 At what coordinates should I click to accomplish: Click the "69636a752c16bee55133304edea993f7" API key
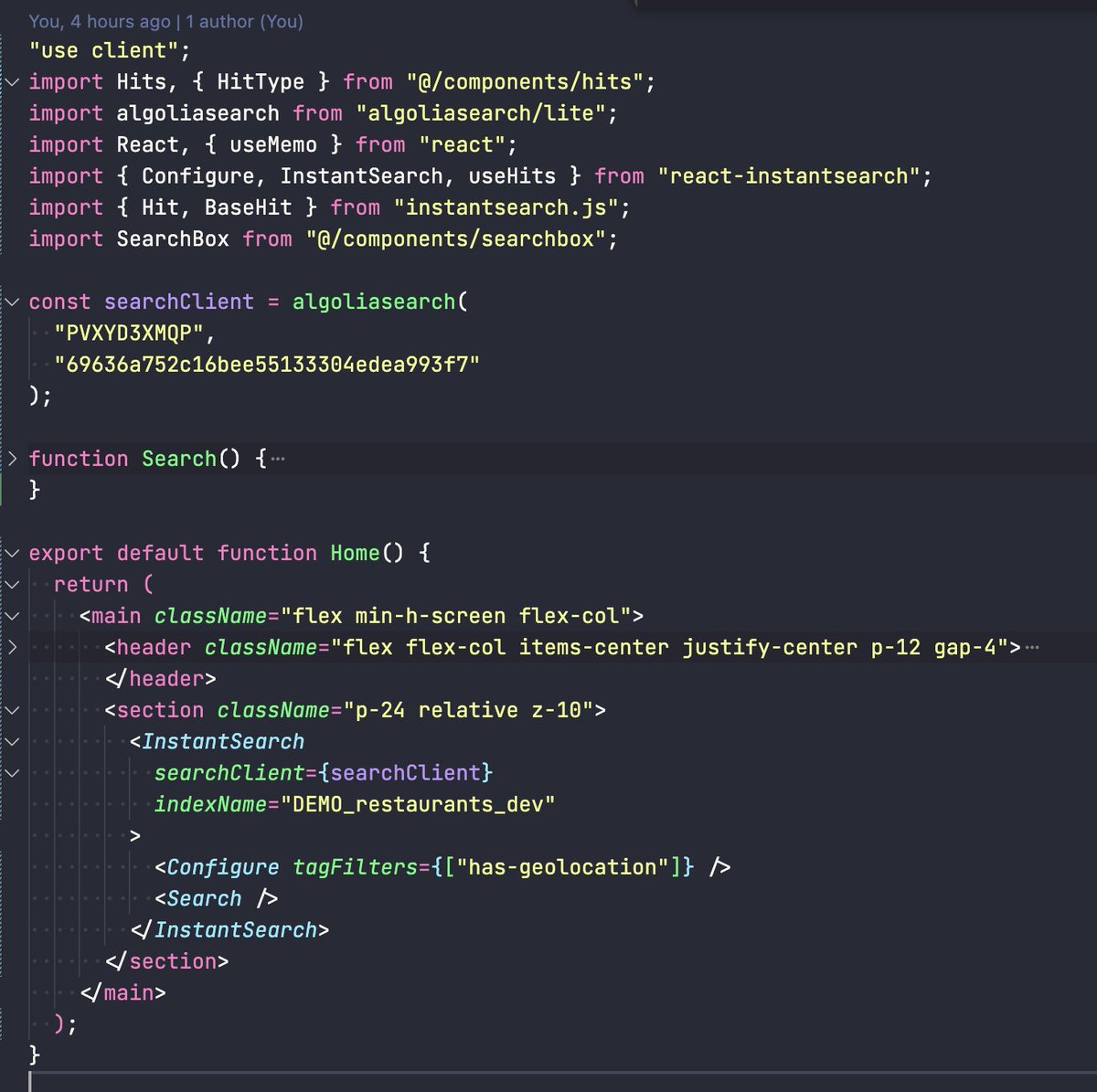pos(267,365)
